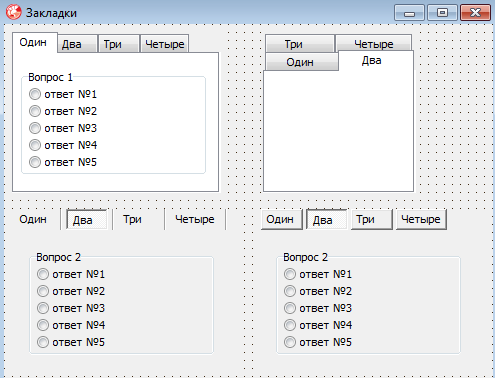Click the bottom-left Вопрос 2 group caption
495x378 pixels.
click(59, 257)
